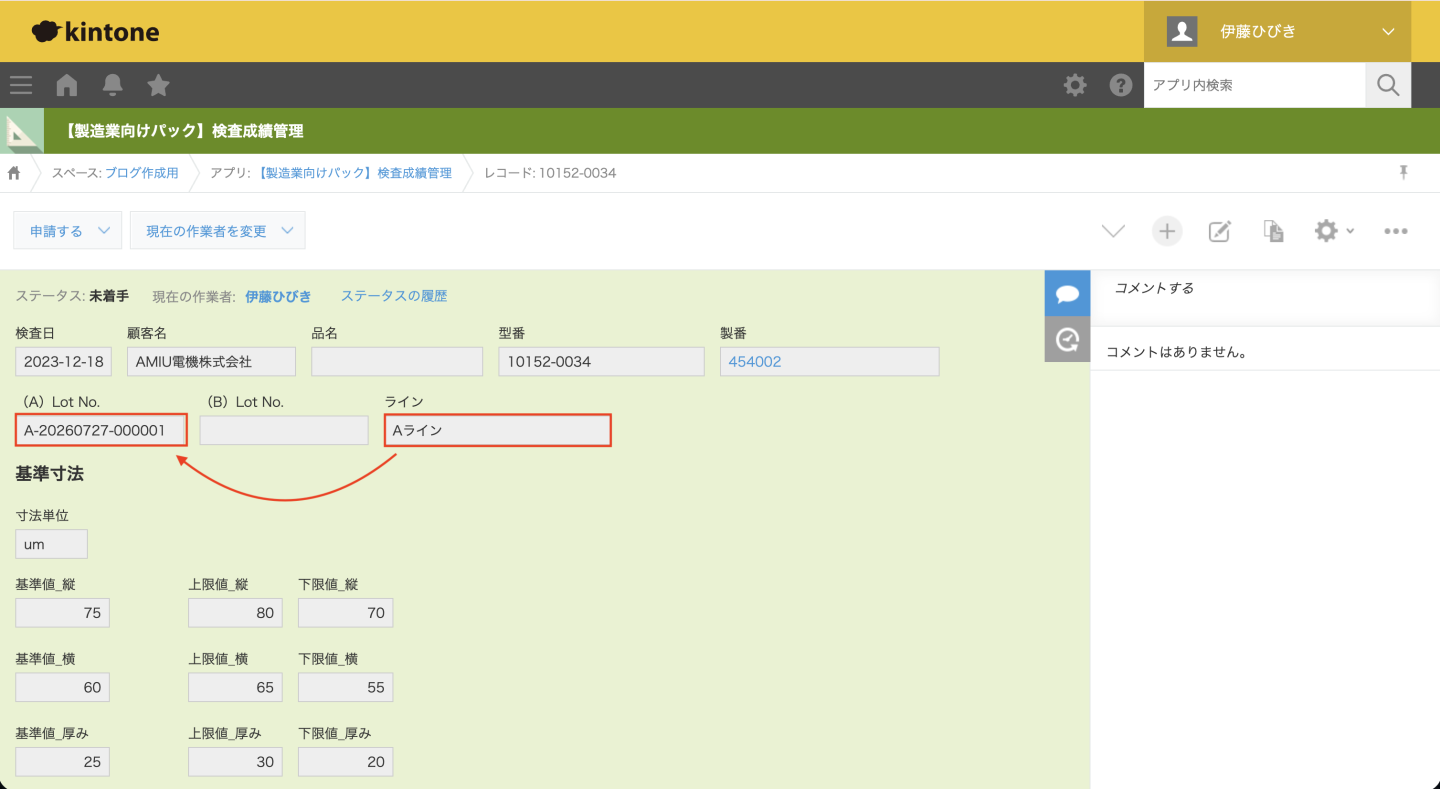Open 【製造業向けパック】検査成績管理 breadcrumb link
This screenshot has height=789, width=1440.
pyautogui.click(x=355, y=173)
